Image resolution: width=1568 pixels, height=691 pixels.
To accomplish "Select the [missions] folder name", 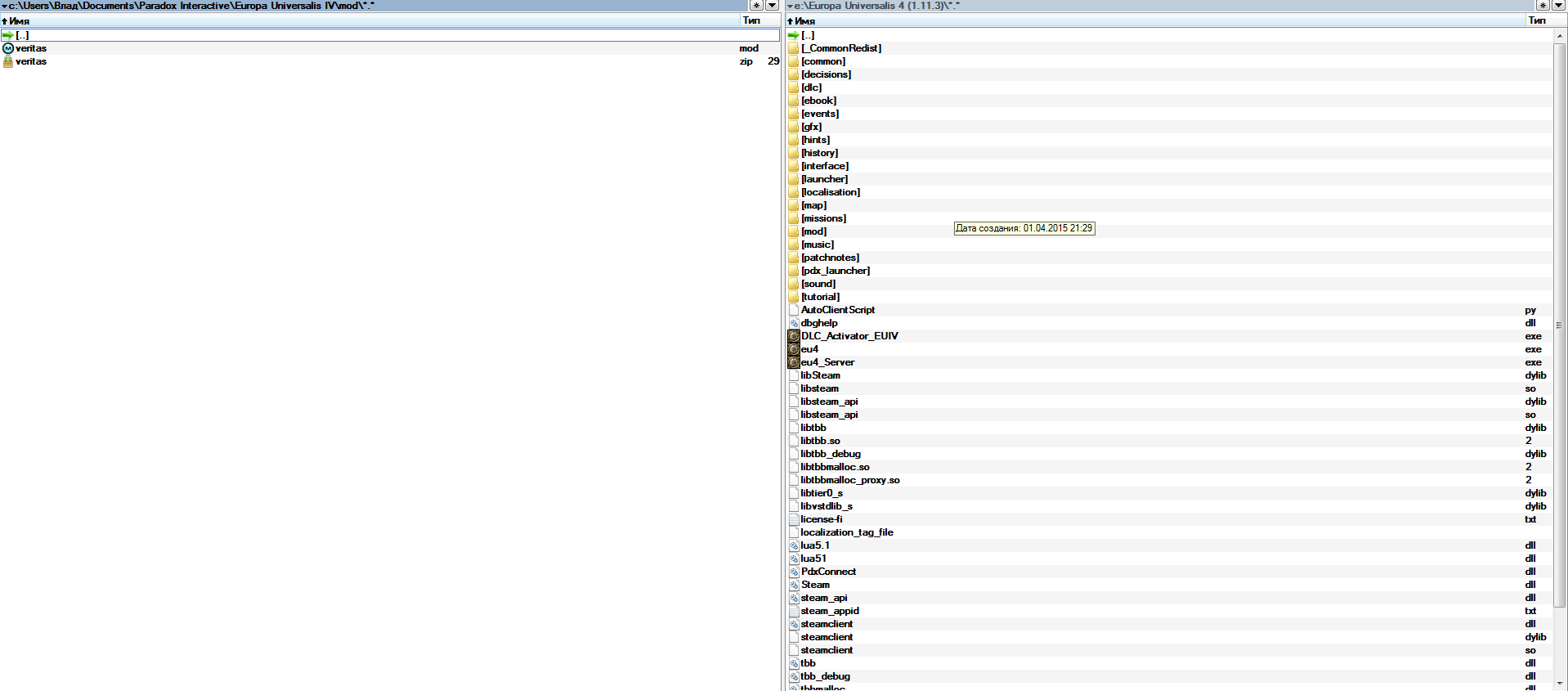I will 823,218.
